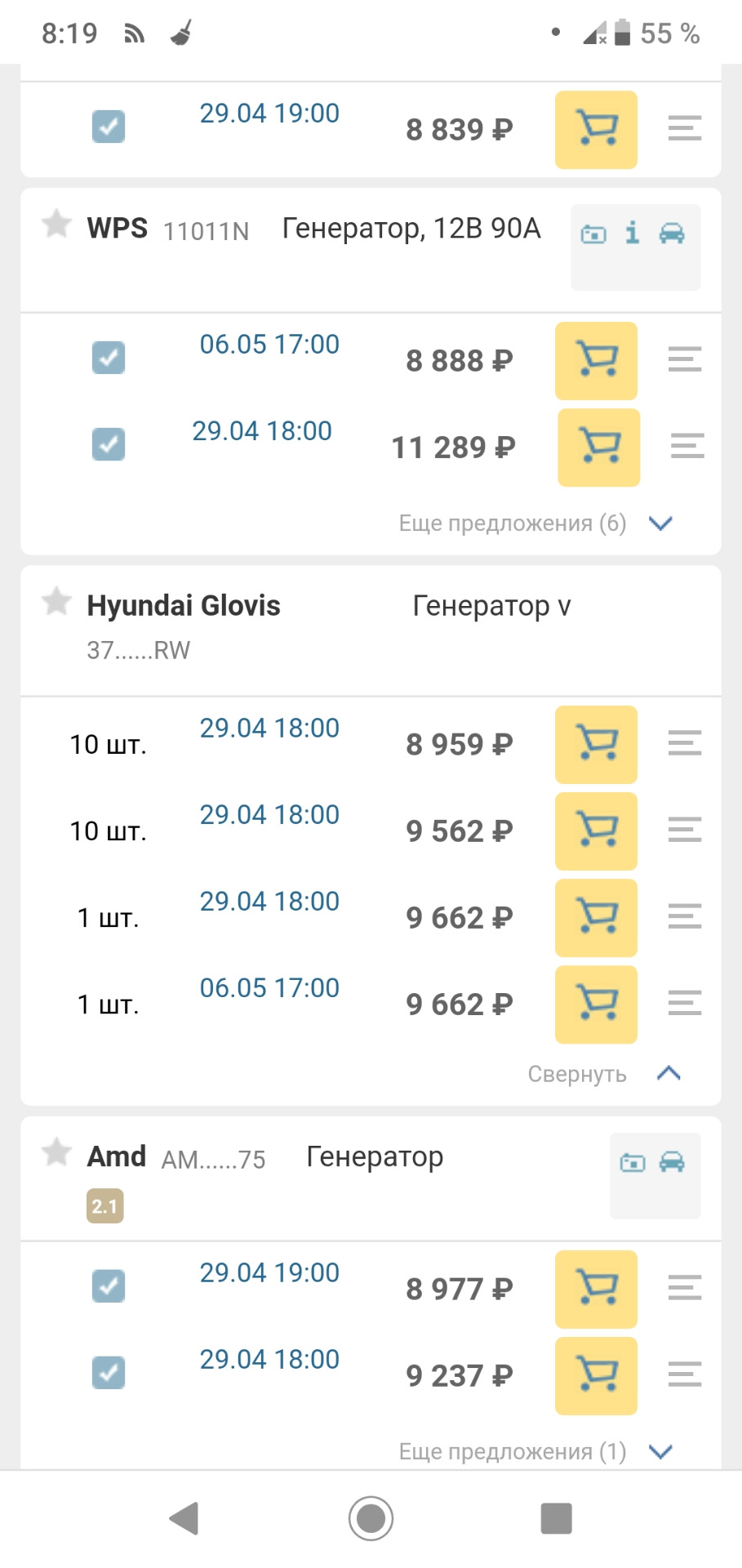Add Amd generator for 8 977 ₽ to cart

pyautogui.click(x=596, y=1289)
